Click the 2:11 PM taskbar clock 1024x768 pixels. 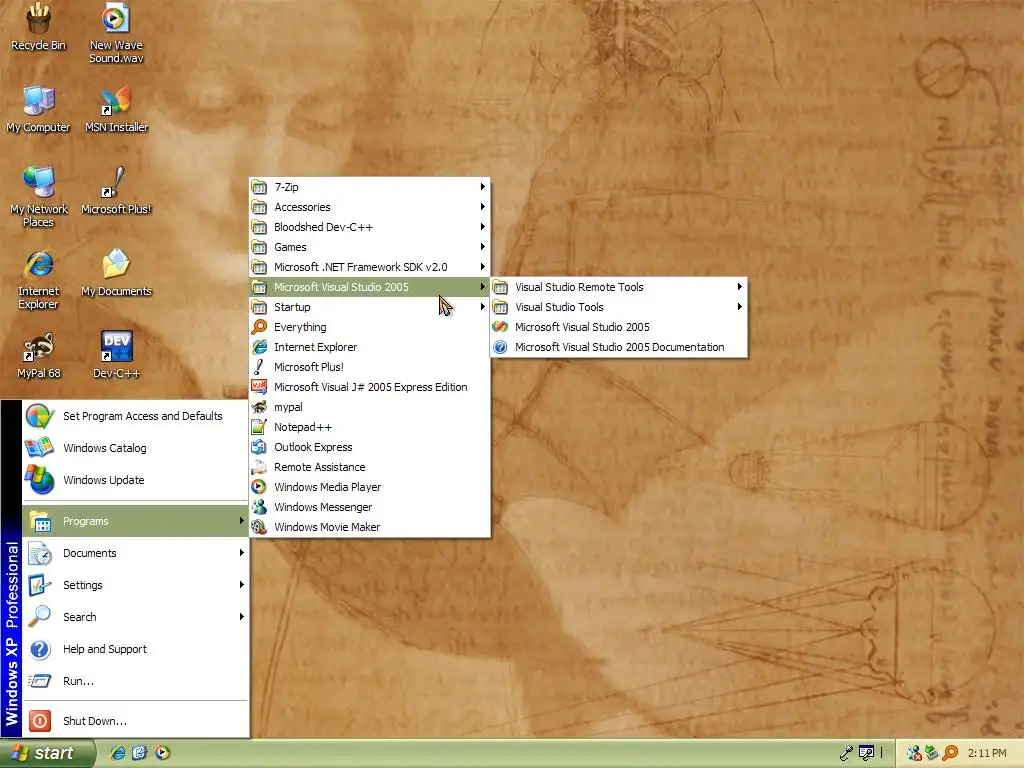tap(987, 753)
